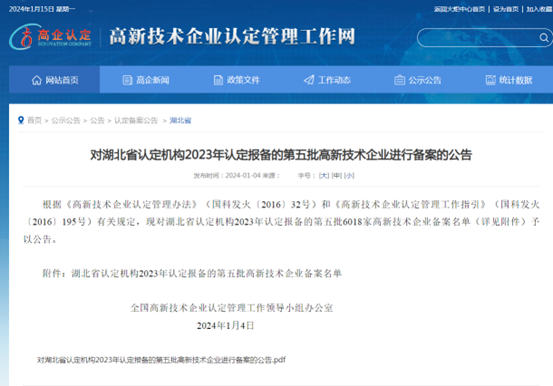Viewport: 553px width, 386px height.
Task: Click the paper-plane icon beside 工作动态
Action: (x=309, y=80)
